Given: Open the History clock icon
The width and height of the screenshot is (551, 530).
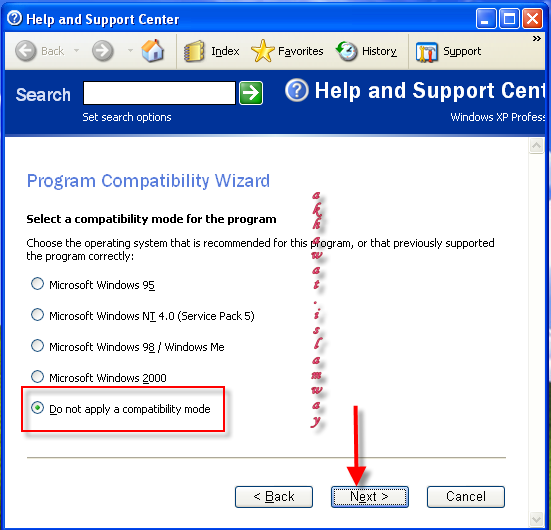Looking at the screenshot, I should [346, 51].
